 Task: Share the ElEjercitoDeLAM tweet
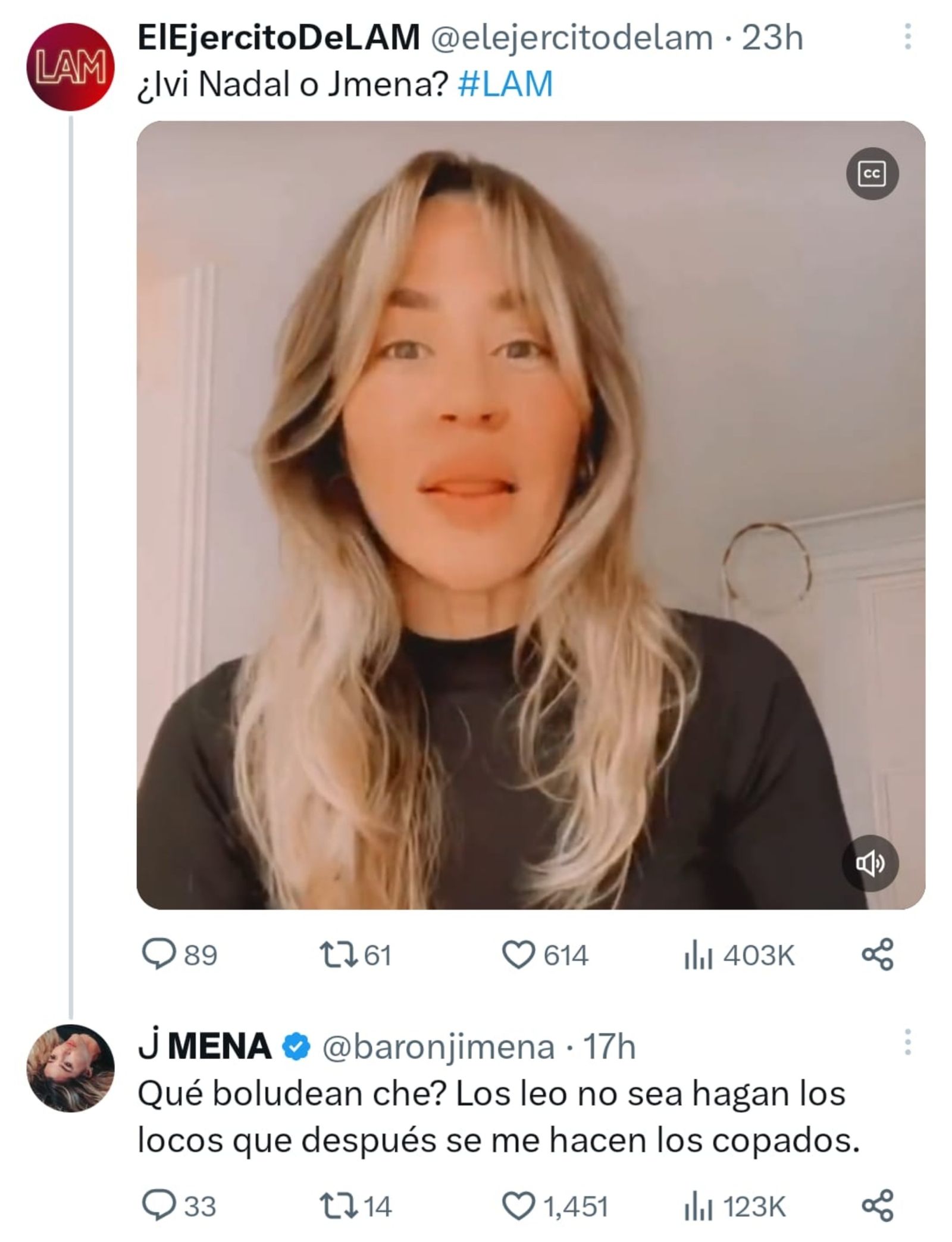click(x=878, y=955)
